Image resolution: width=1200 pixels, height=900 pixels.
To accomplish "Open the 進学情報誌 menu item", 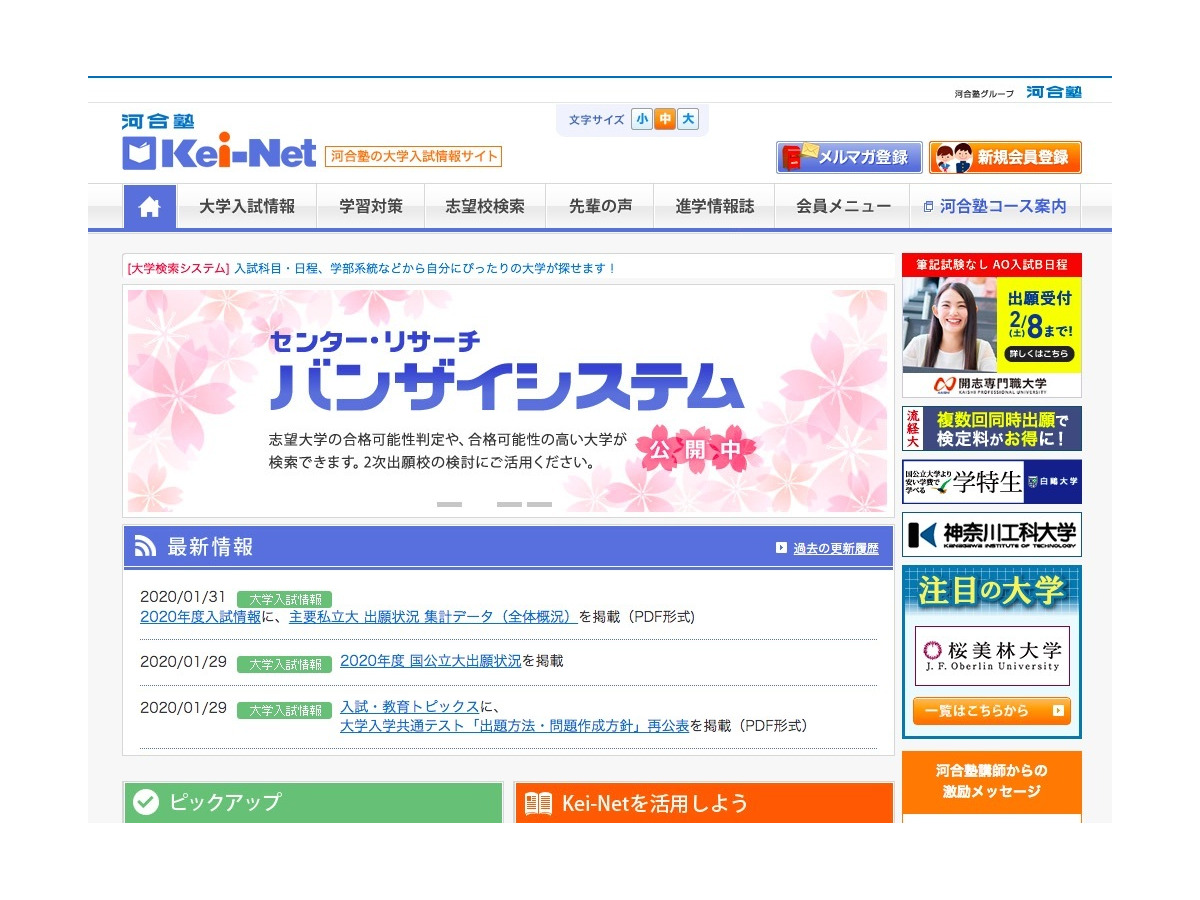I will [714, 207].
